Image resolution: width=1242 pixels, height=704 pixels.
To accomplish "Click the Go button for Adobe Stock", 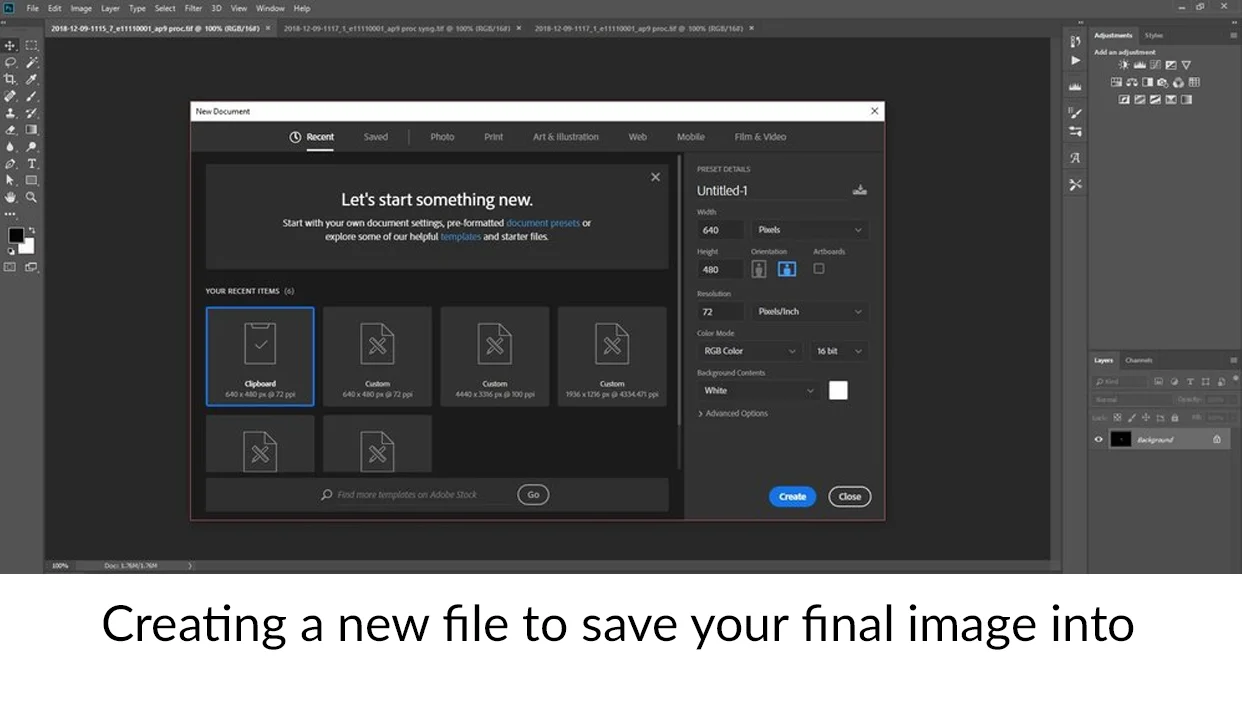I will (533, 494).
